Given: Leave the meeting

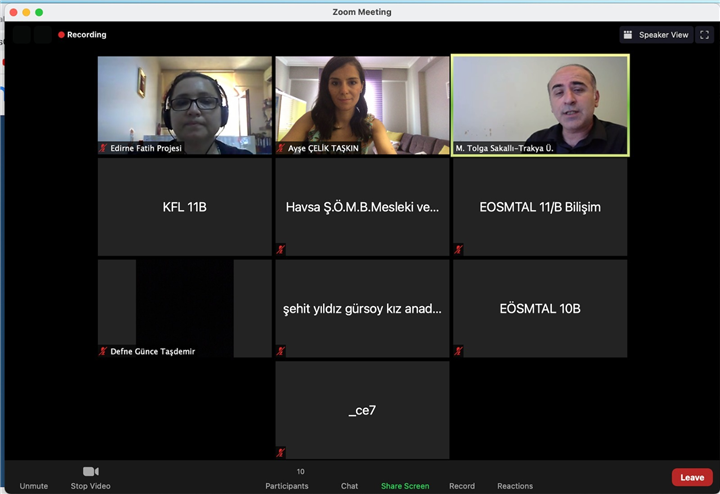Looking at the screenshot, I should [692, 477].
